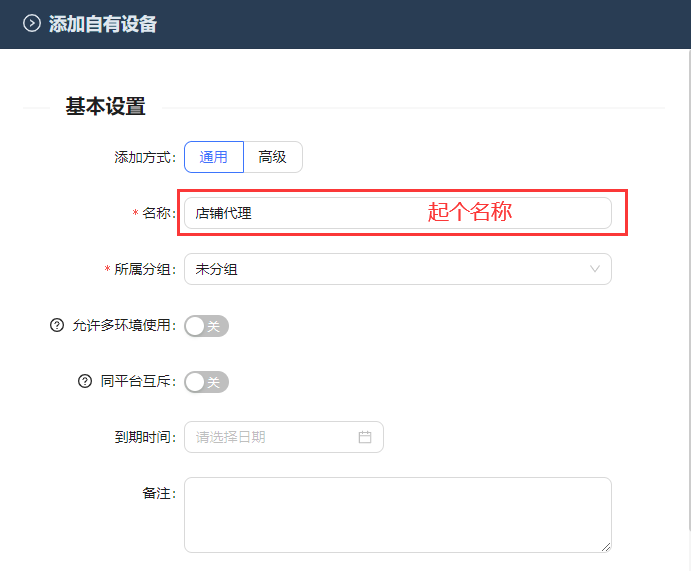Viewport: 691px width, 571px height.
Task: Click the resize handle of 备注 textarea
Action: 604,545
